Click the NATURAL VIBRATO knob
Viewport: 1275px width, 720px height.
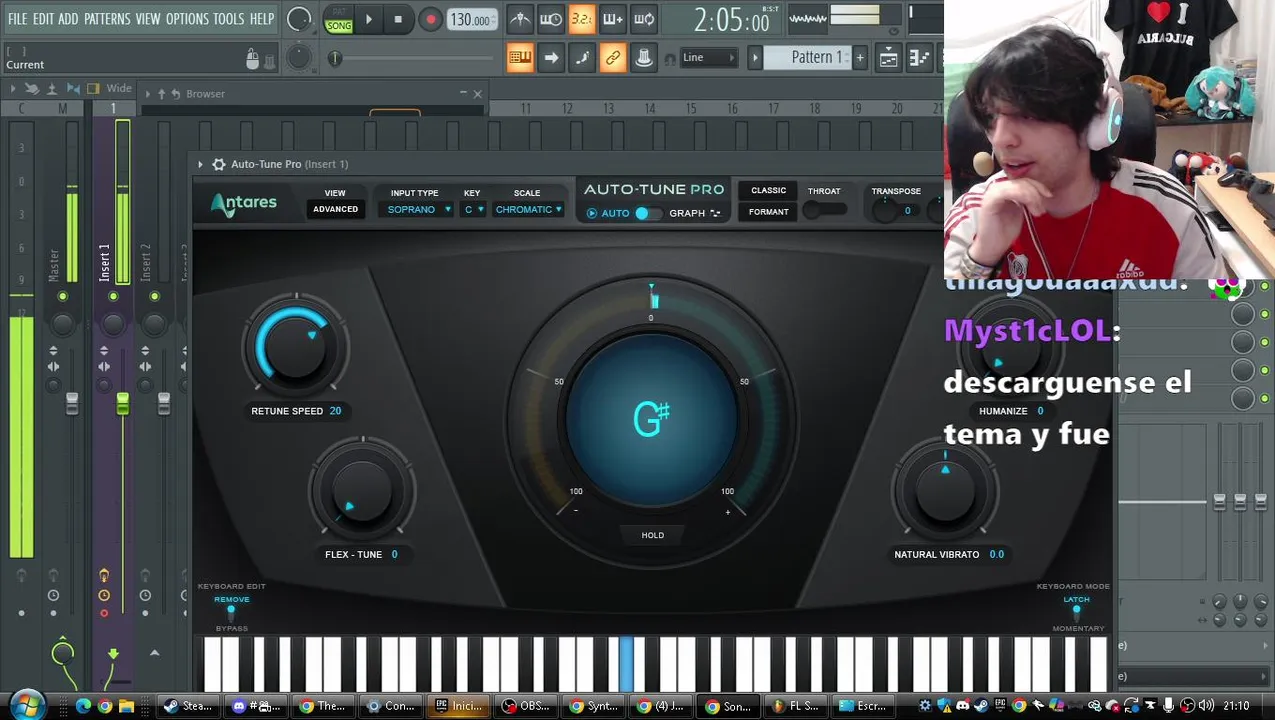[x=945, y=493]
